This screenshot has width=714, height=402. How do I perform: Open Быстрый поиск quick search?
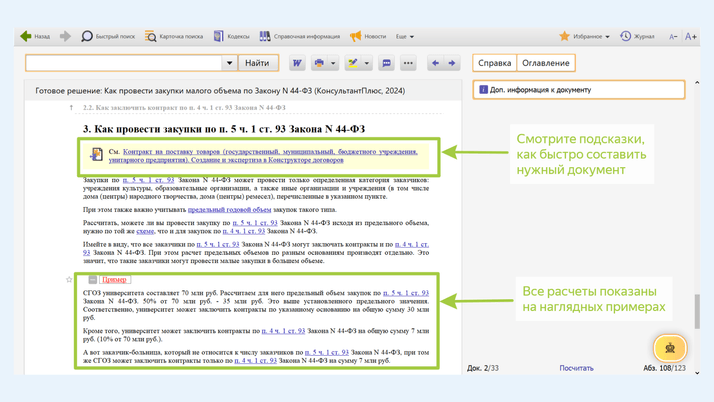pyautogui.click(x=107, y=36)
